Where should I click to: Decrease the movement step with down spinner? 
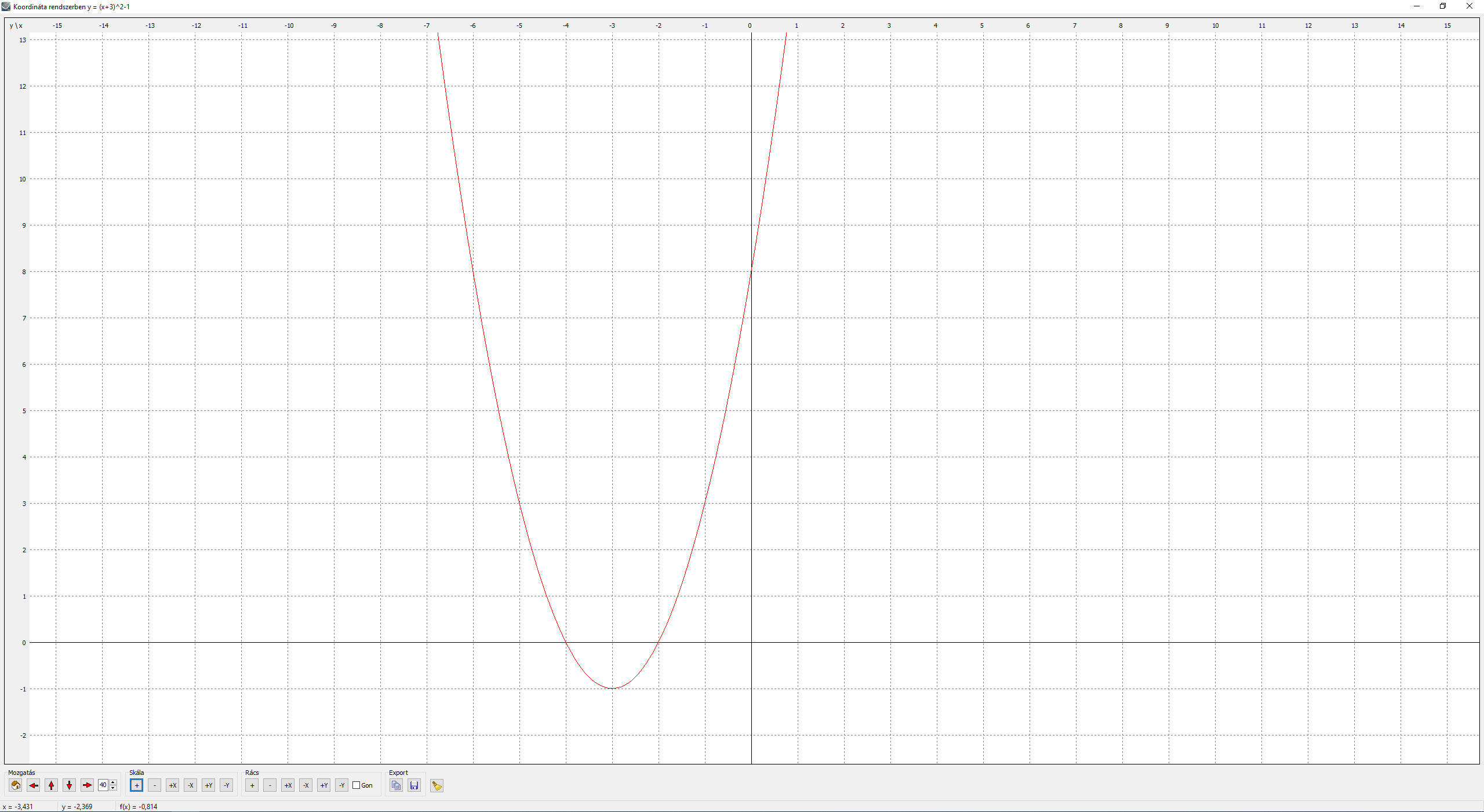[x=113, y=788]
